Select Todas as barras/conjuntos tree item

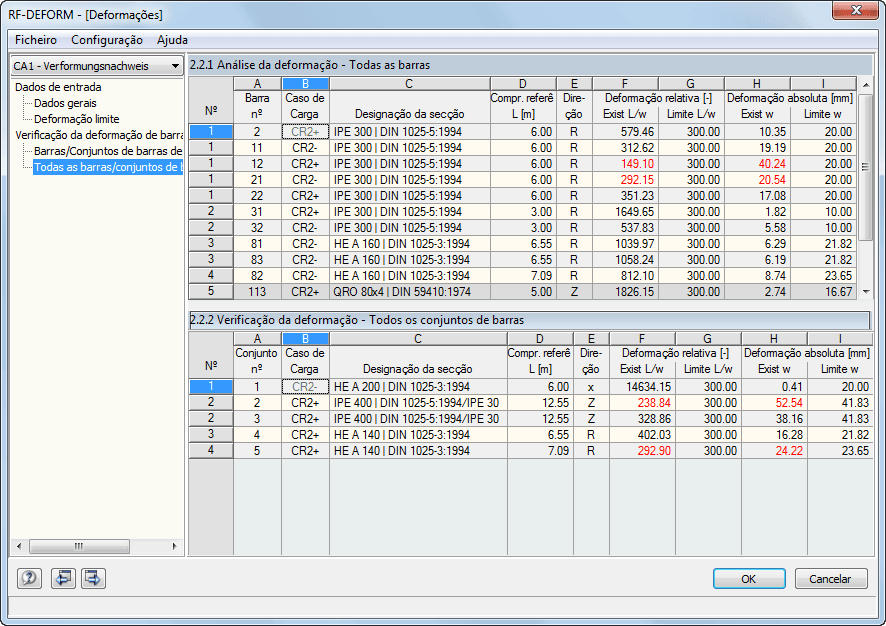[108, 167]
